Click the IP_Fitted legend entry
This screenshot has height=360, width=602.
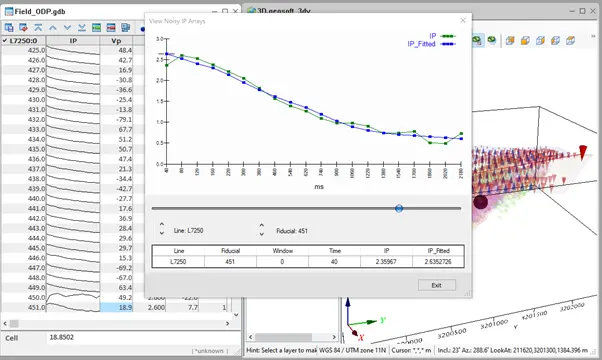click(432, 44)
